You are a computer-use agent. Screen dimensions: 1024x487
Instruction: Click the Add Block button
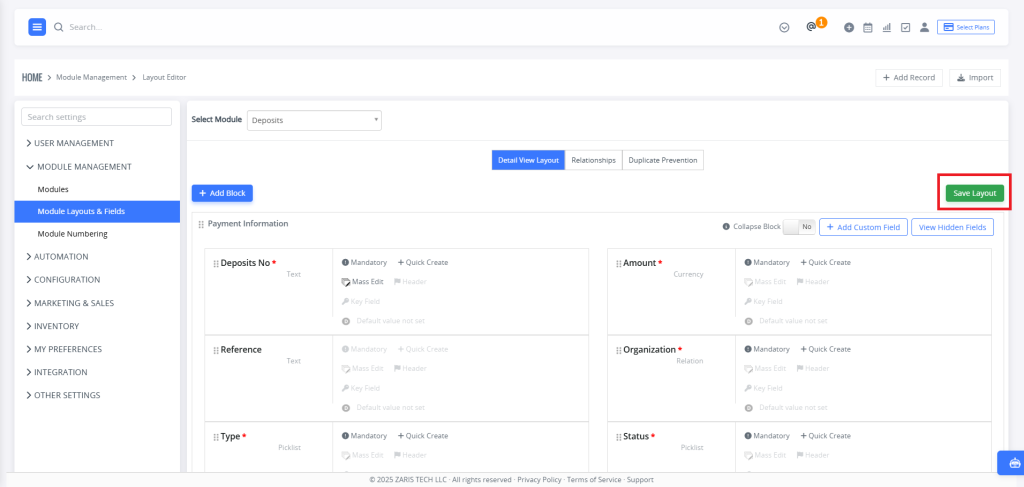[x=222, y=193]
